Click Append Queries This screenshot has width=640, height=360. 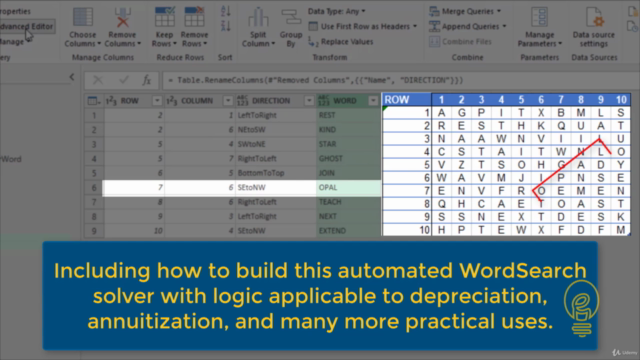[x=464, y=27]
